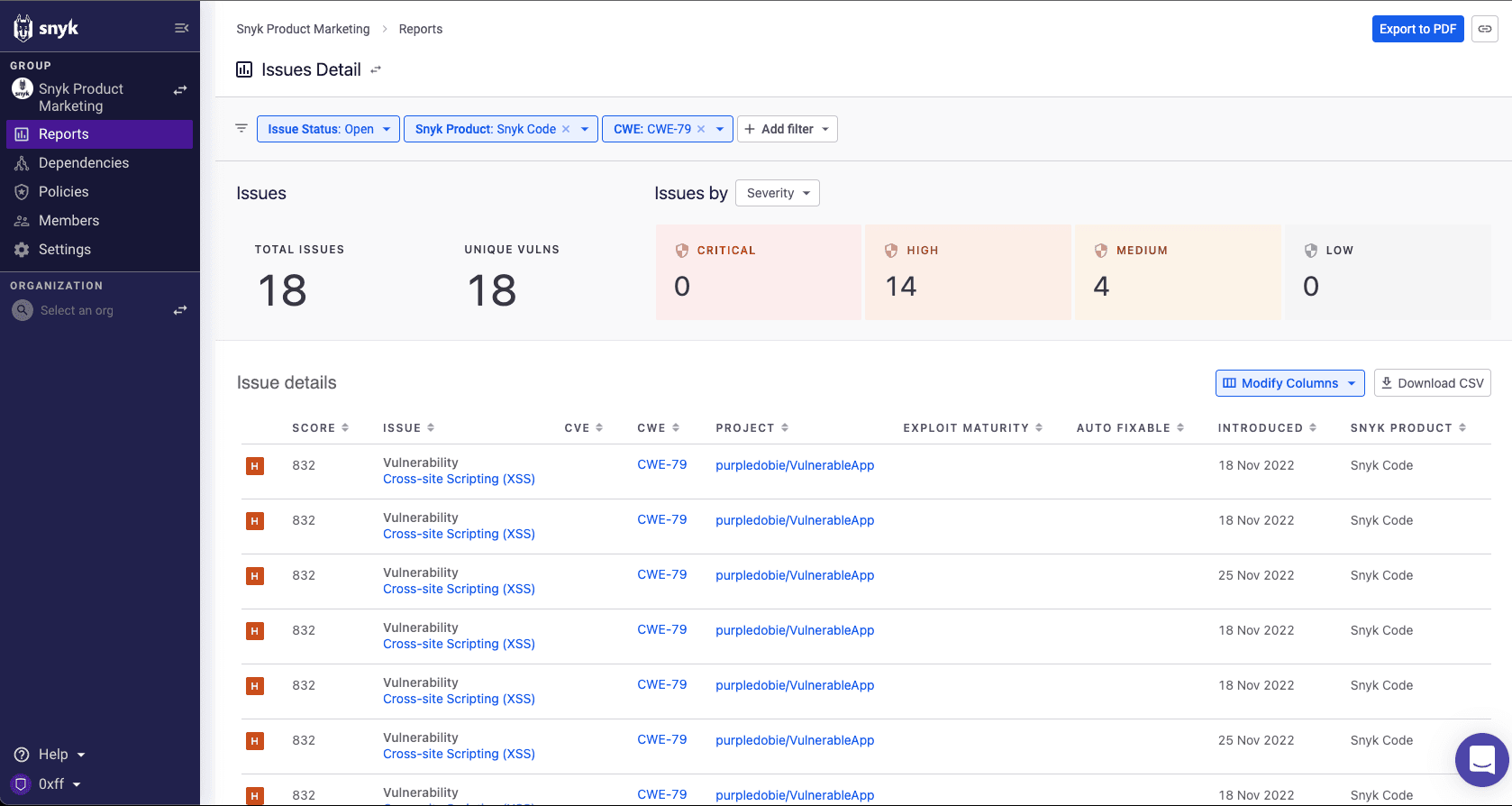Screen dimensions: 1512x806
Task: Open the Select an org selector
Action: pyautogui.click(x=77, y=310)
